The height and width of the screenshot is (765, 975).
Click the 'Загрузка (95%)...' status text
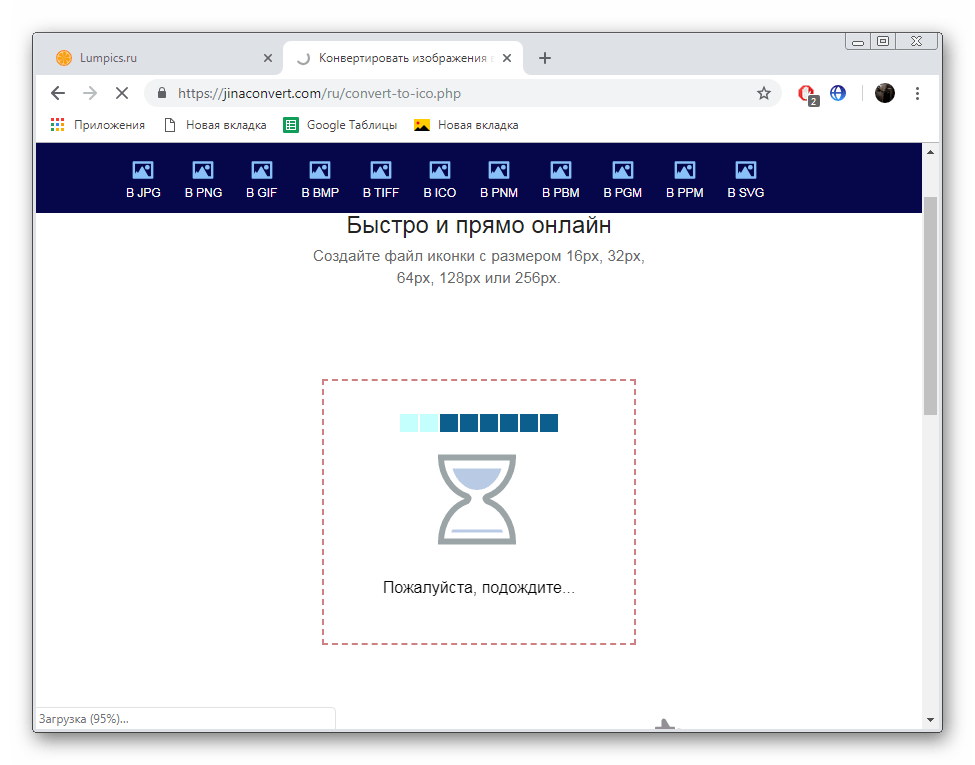(83, 719)
